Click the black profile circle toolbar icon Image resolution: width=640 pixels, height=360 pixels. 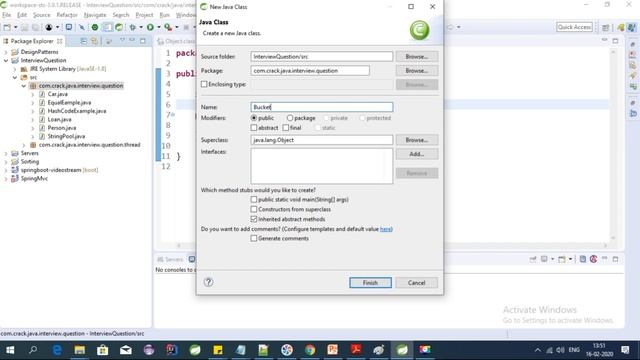coord(49,27)
